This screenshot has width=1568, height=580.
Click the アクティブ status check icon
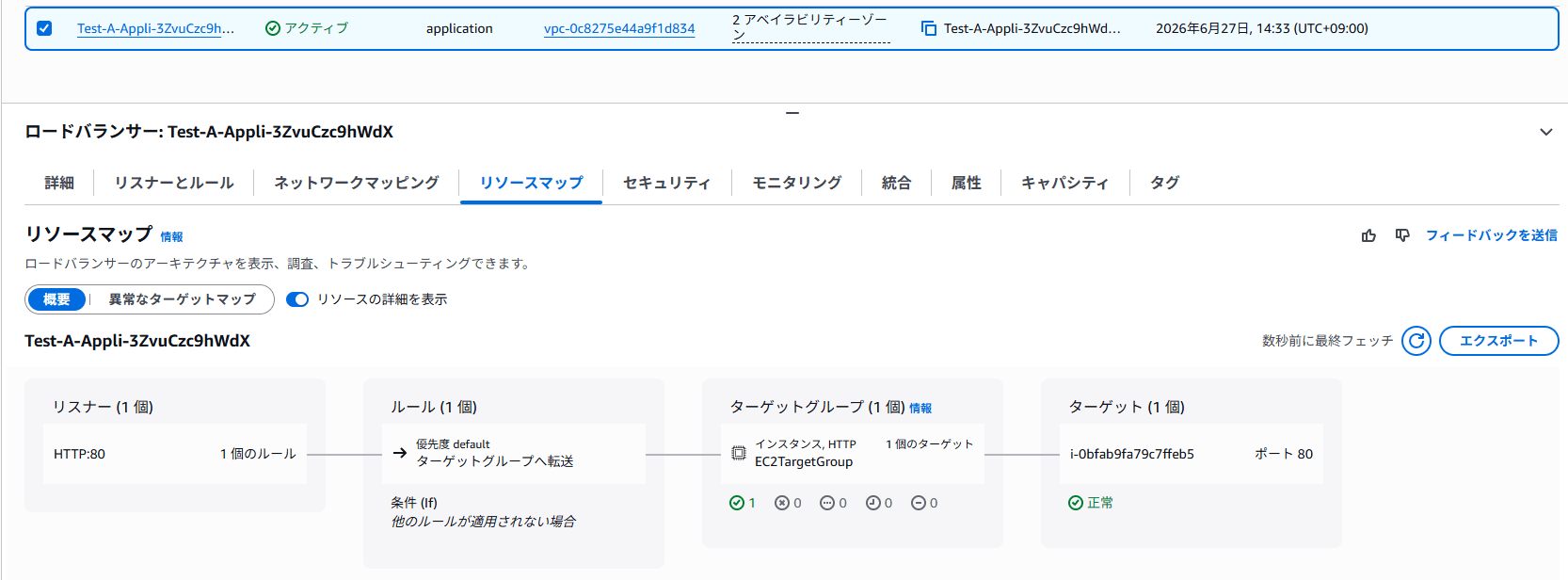point(273,28)
